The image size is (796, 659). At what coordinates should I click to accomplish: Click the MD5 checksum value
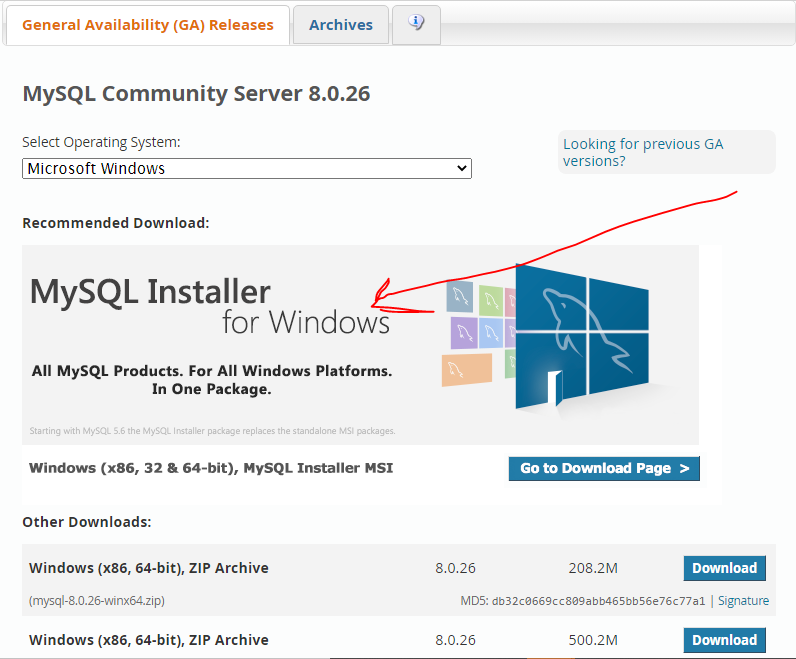[x=598, y=601]
